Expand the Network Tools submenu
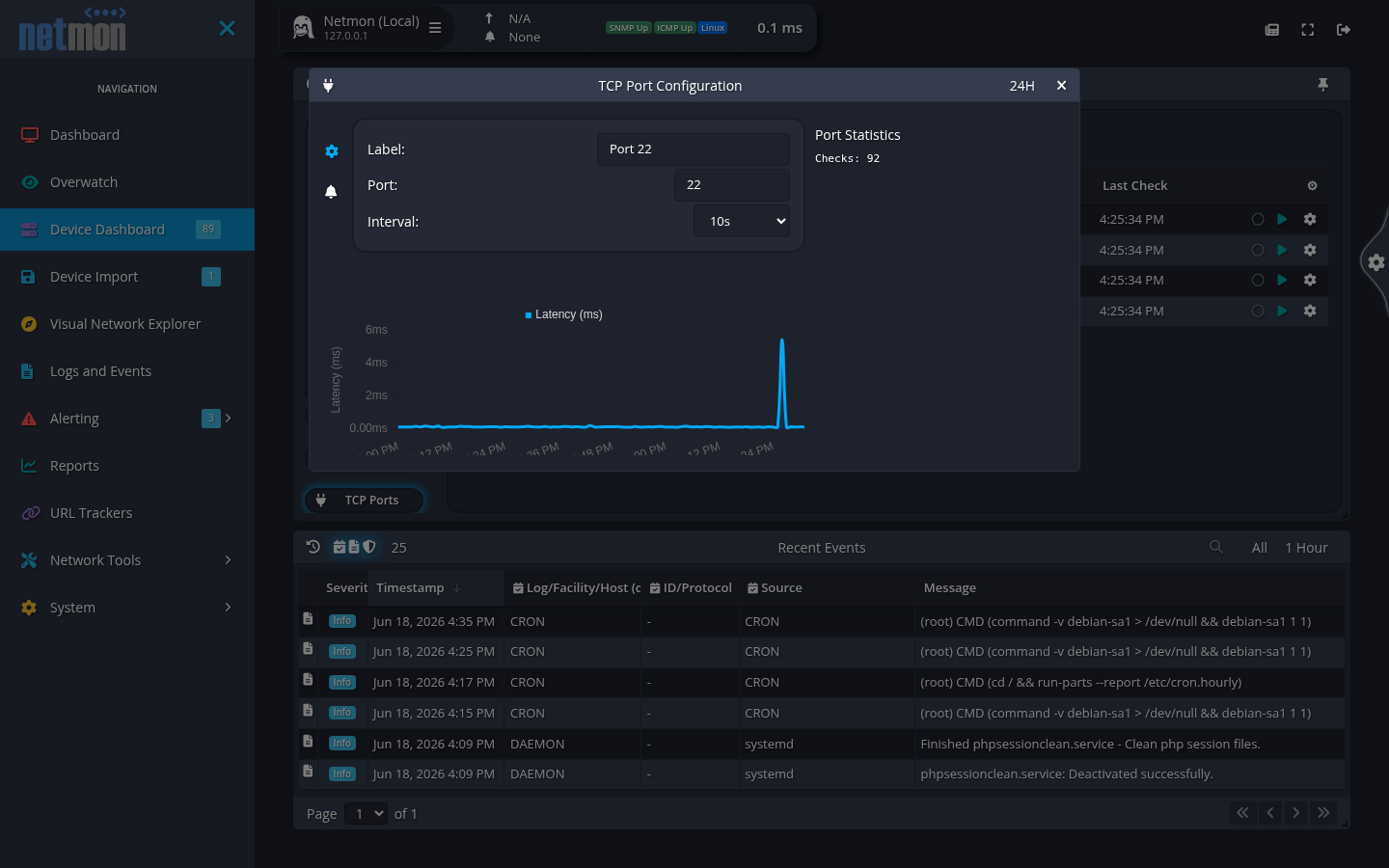1389x868 pixels. point(228,559)
